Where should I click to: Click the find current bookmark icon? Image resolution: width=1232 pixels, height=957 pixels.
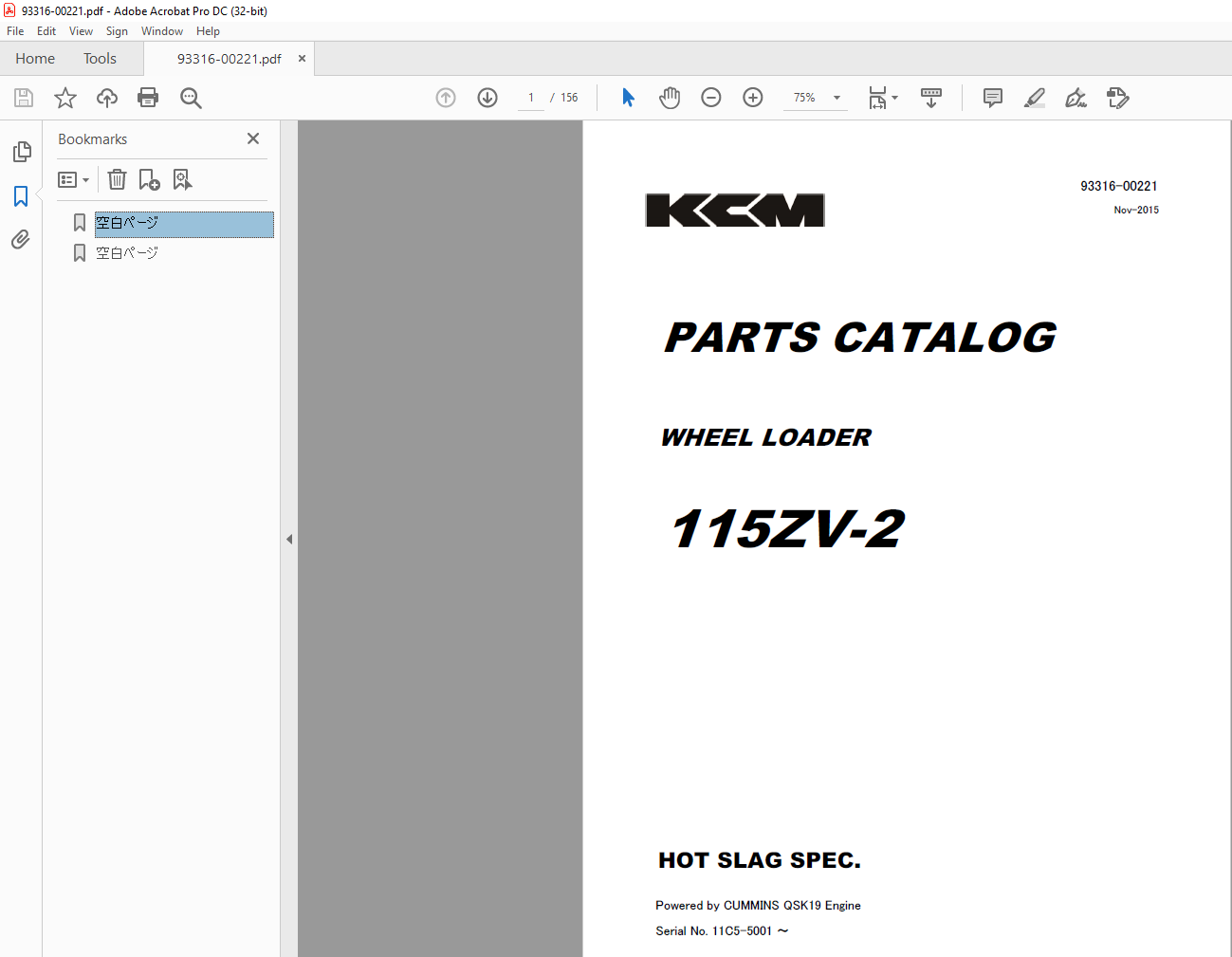coord(182,179)
